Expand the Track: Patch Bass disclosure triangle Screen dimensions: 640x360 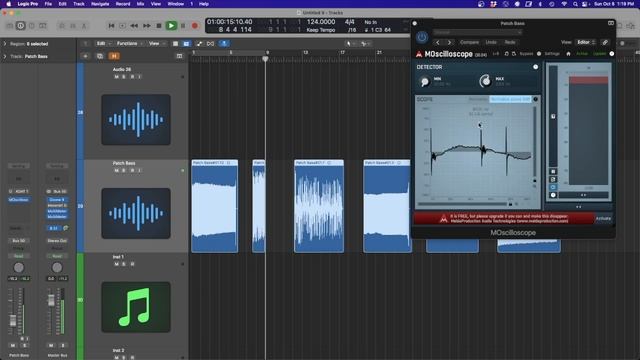[5, 56]
